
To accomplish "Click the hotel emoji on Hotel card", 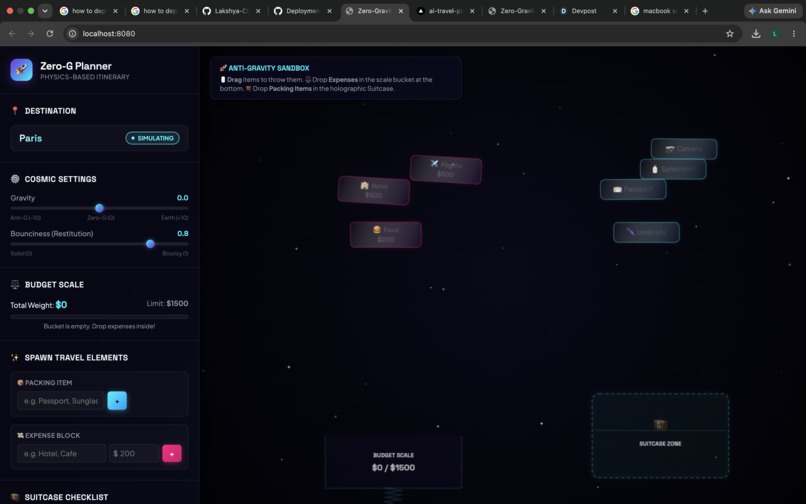I will click(364, 185).
